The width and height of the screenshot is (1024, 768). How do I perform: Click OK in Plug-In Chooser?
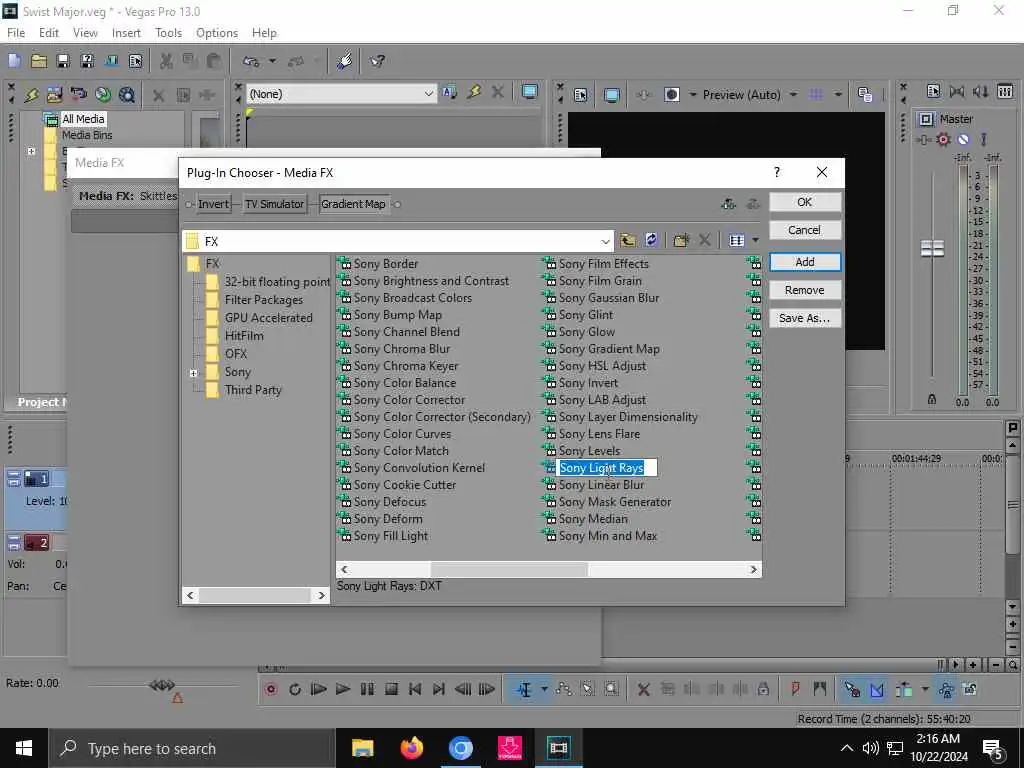click(805, 202)
